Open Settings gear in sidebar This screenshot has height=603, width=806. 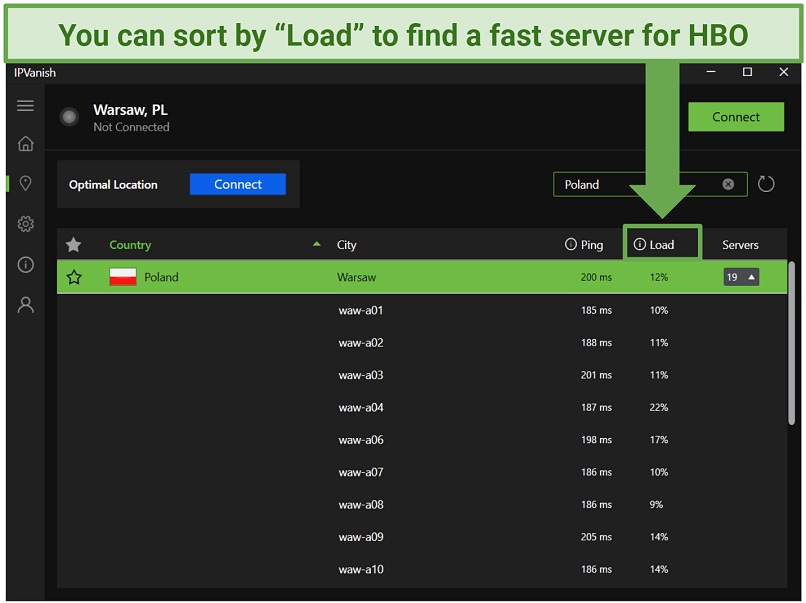point(25,224)
